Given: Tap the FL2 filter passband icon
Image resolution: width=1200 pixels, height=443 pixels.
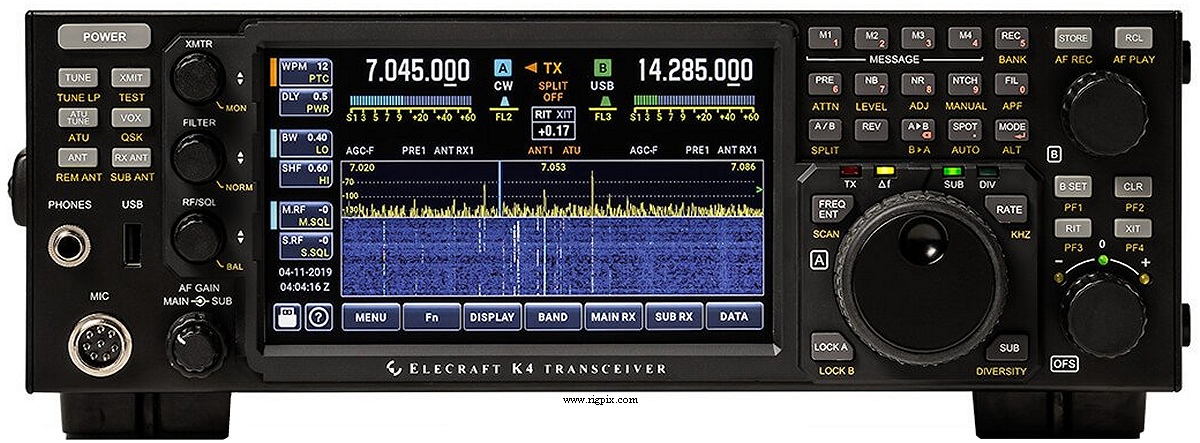Looking at the screenshot, I should (503, 104).
